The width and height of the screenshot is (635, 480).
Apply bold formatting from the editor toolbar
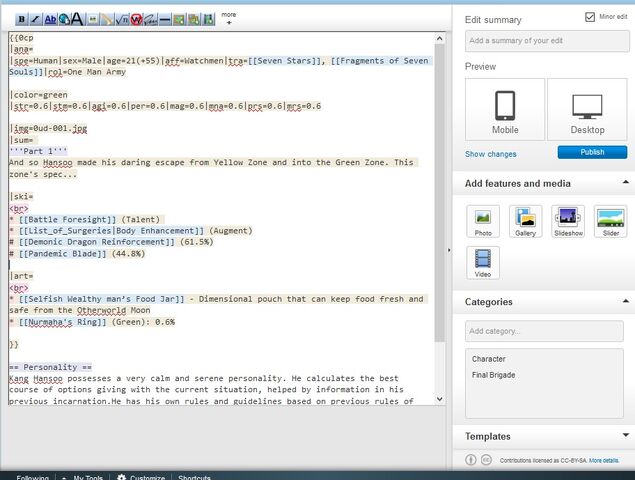21,19
